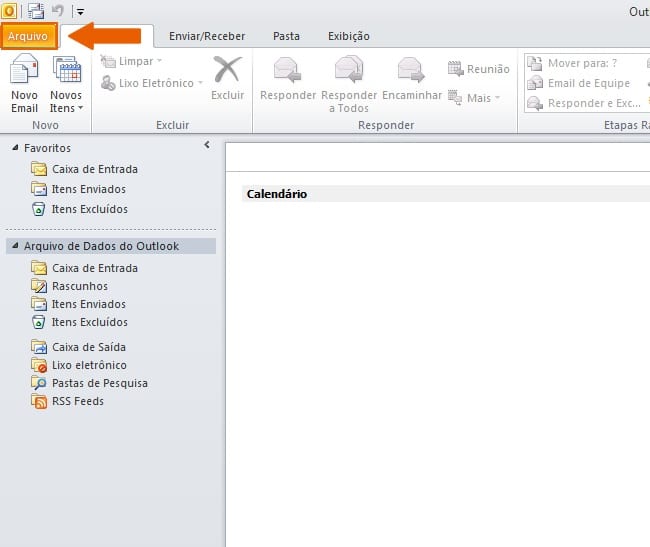Image resolution: width=650 pixels, height=547 pixels.
Task: Minimize the folder navigation pane
Action: (x=207, y=146)
